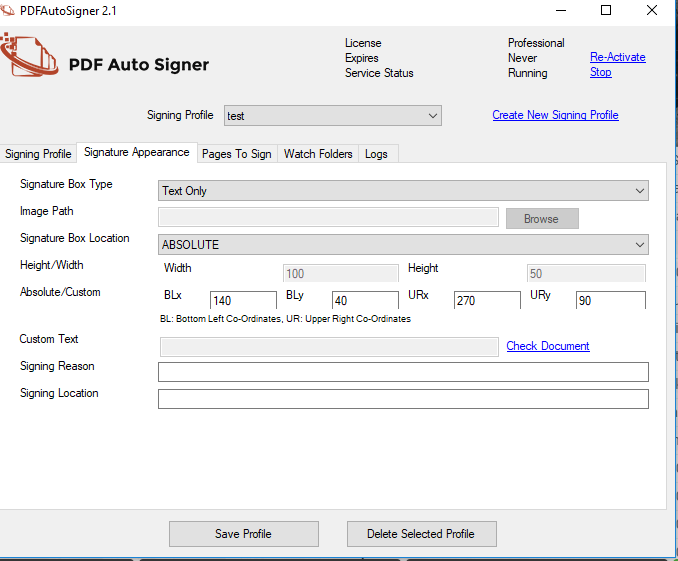The width and height of the screenshot is (678, 561).
Task: Focus the Custom Text input field
Action: (329, 347)
